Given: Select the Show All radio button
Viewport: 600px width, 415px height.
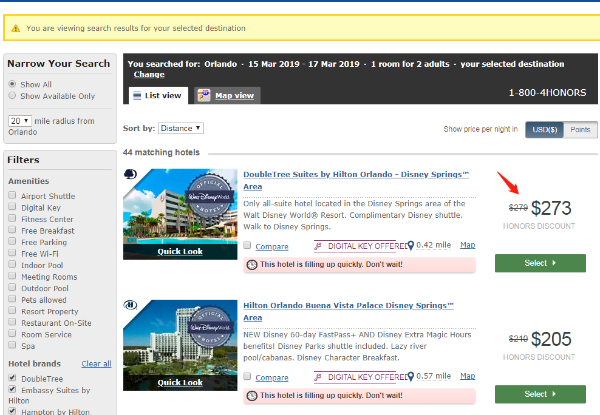Looking at the screenshot, I should point(12,84).
